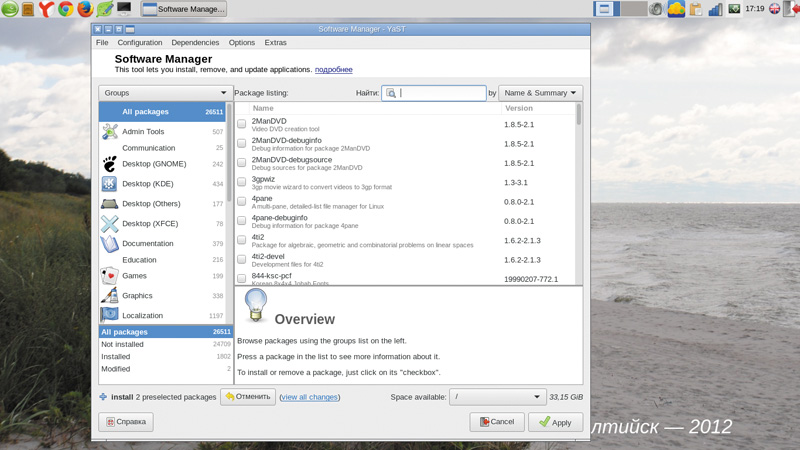Click the Software Manager taskbar button

184,9
